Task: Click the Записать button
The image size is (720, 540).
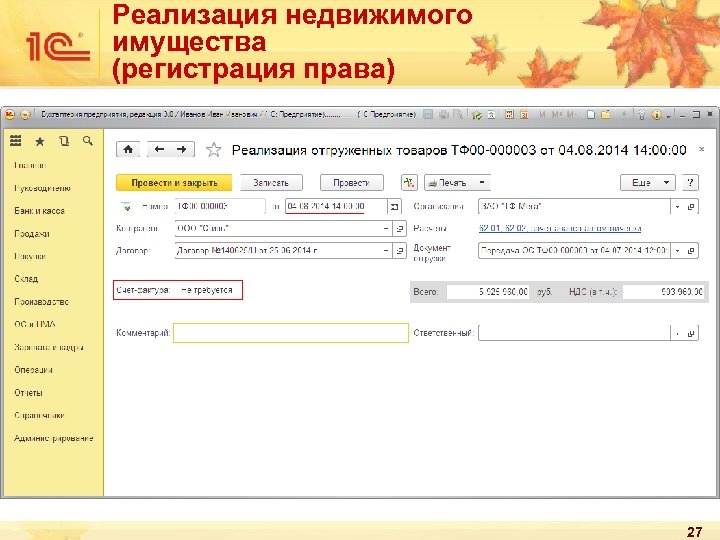Action: [x=271, y=182]
